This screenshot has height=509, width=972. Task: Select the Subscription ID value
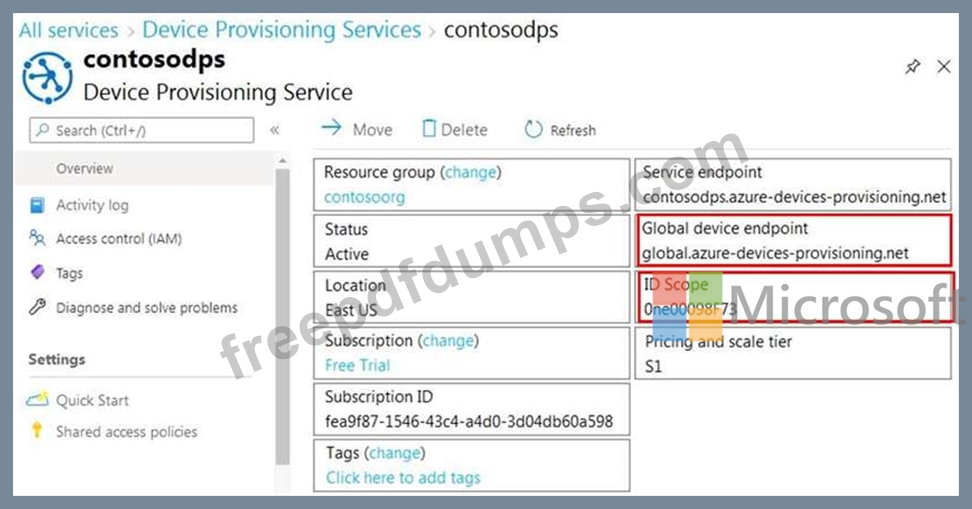click(469, 422)
